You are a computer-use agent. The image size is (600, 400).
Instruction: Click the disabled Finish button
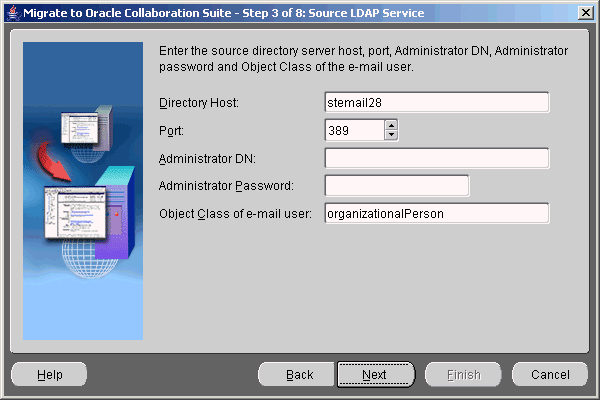(x=463, y=374)
